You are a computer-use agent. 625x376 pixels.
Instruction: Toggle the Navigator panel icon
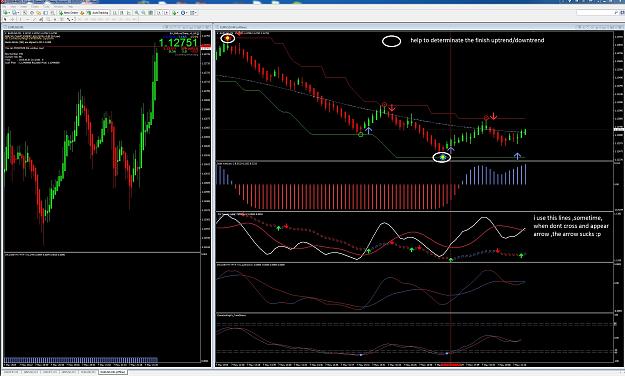click(x=39, y=13)
